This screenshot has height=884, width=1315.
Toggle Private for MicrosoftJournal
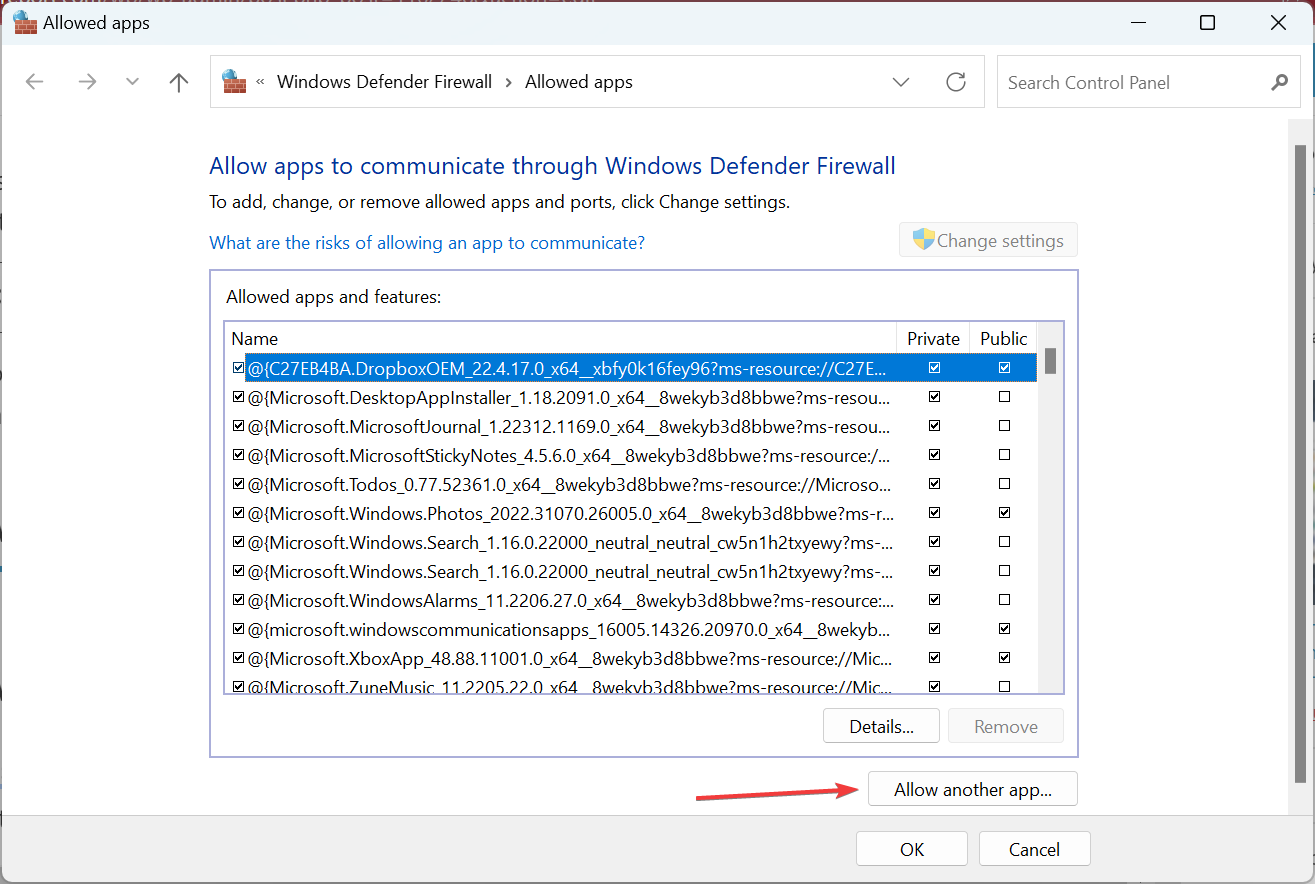[934, 426]
